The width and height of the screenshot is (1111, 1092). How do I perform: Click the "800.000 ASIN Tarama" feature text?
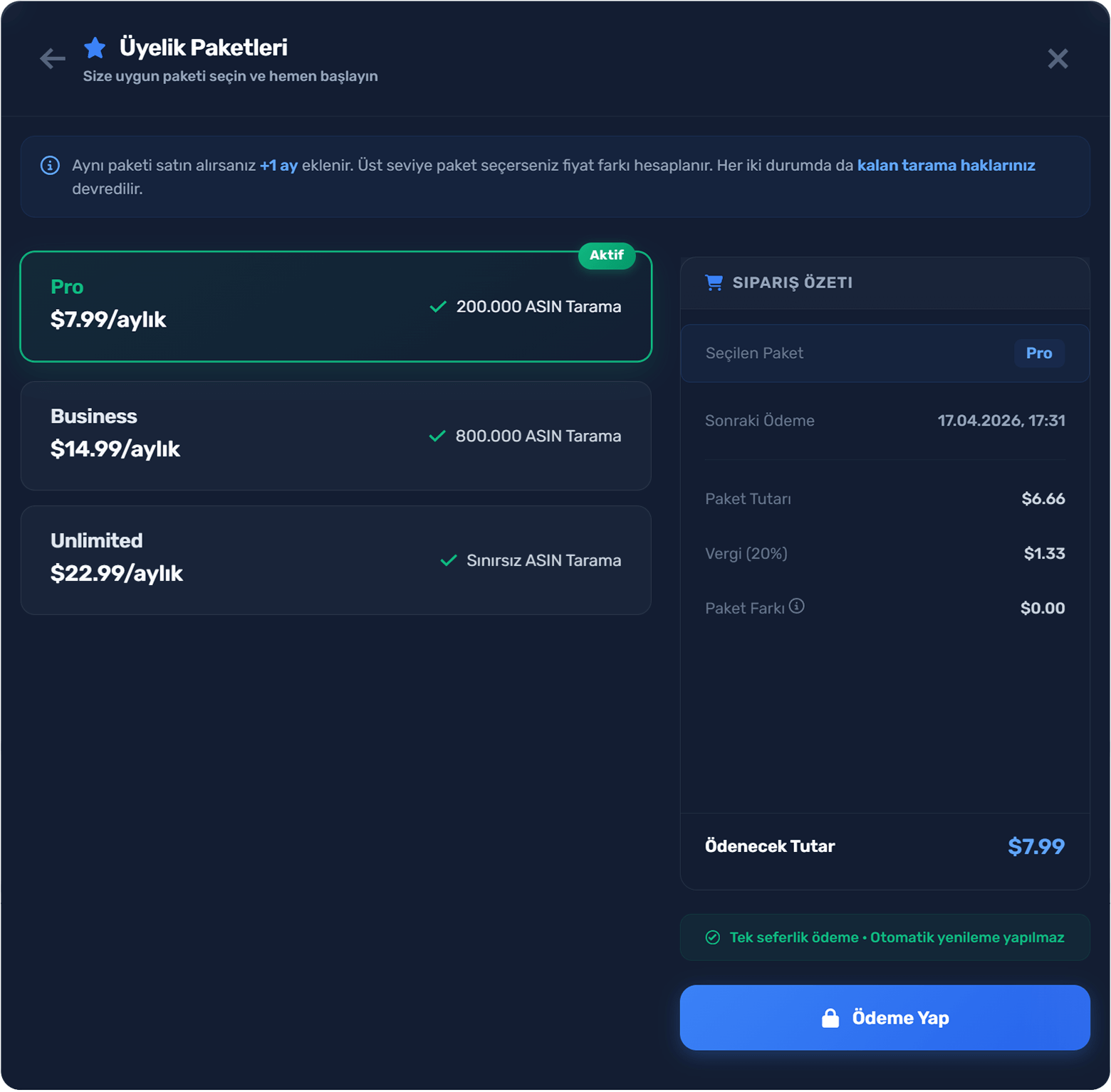point(538,436)
